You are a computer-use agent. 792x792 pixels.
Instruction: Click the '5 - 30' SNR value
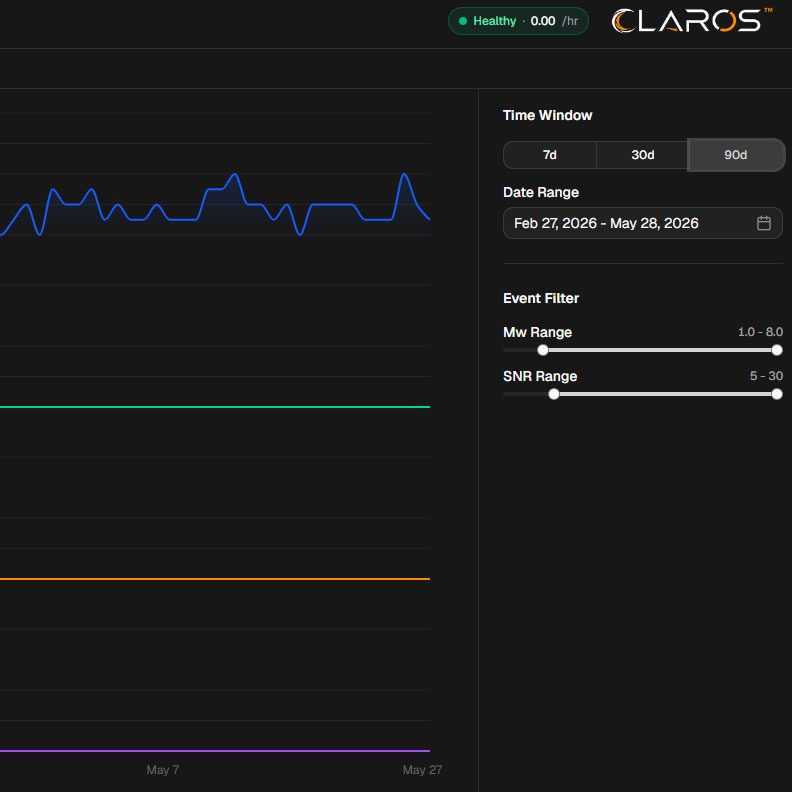coord(766,376)
